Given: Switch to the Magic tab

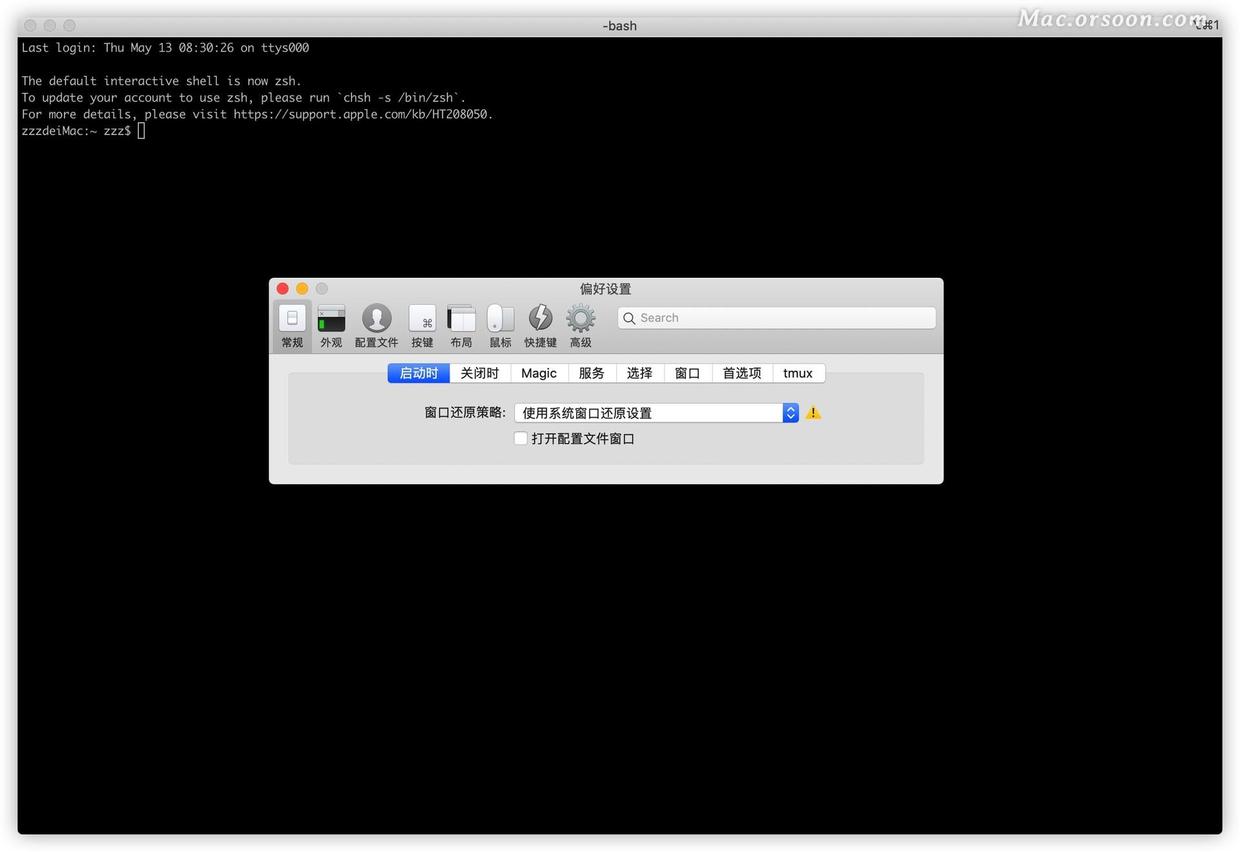Looking at the screenshot, I should click(x=538, y=372).
